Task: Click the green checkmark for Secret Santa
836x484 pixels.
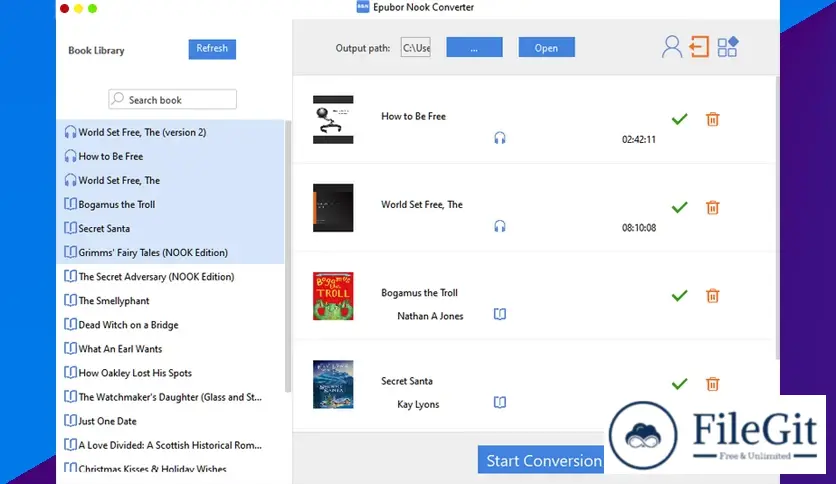Action: tap(679, 384)
